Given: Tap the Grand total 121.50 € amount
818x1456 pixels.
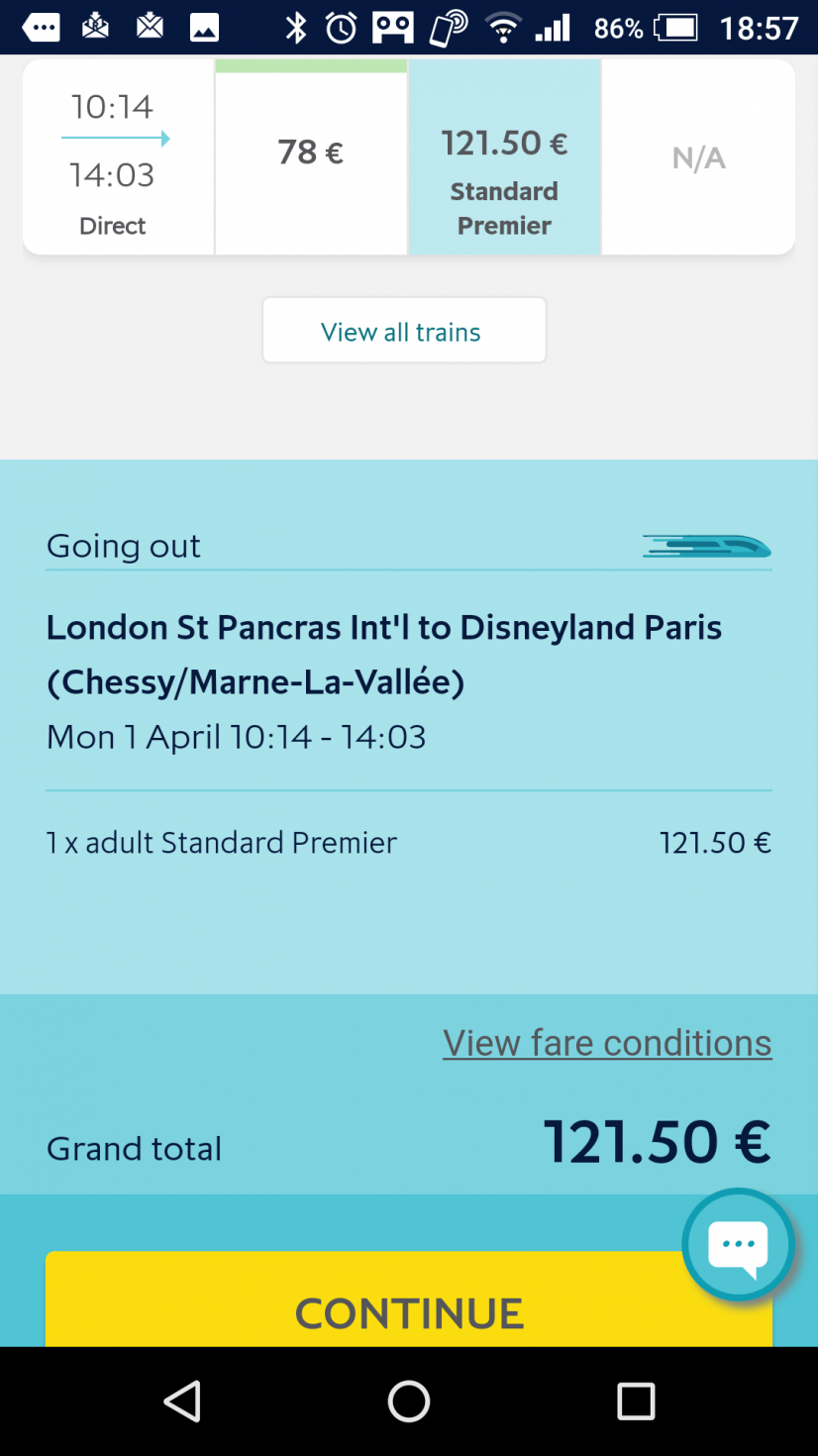Looking at the screenshot, I should point(658,1142).
